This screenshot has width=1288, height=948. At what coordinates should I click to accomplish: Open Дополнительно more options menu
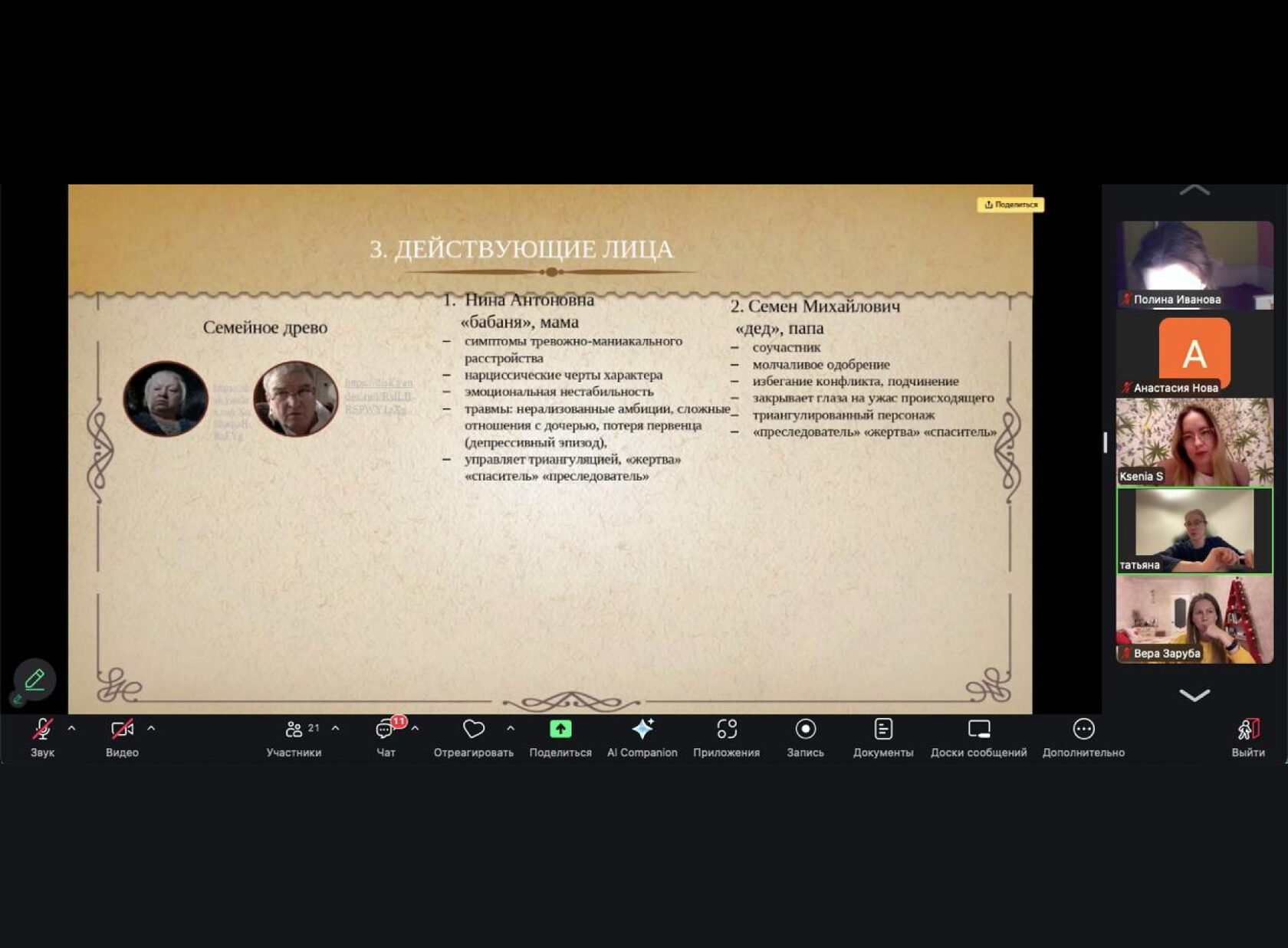(1083, 737)
